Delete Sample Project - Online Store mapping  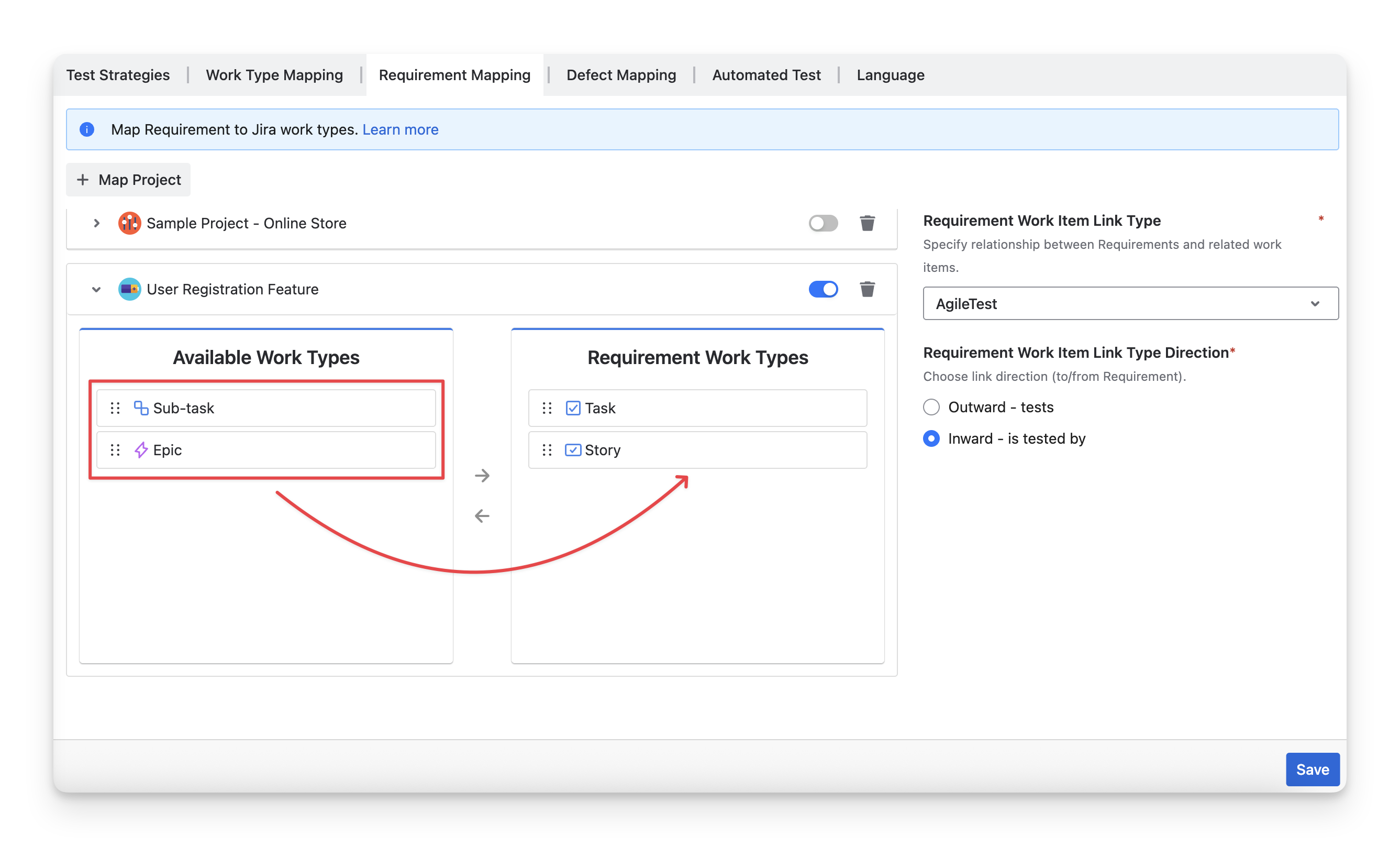pos(867,224)
